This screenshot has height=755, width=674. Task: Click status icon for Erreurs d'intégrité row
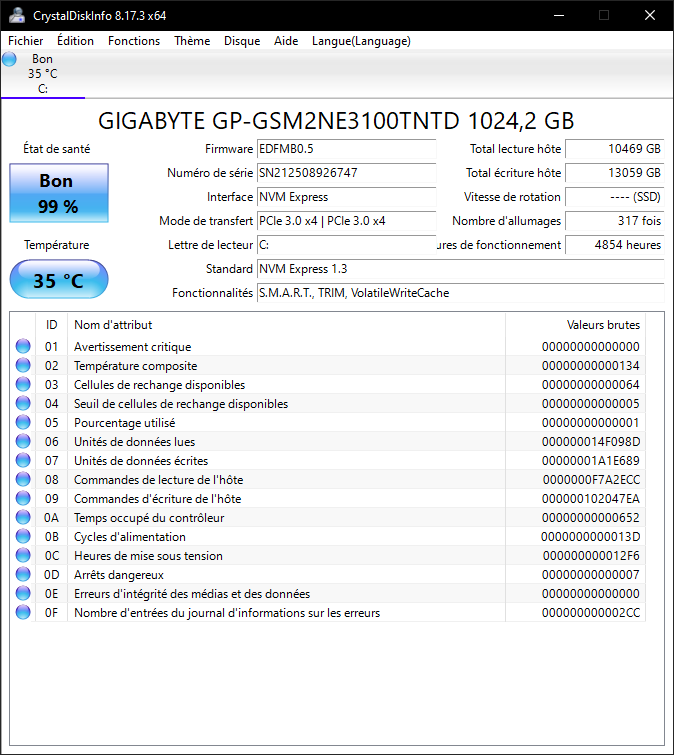tap(23, 594)
